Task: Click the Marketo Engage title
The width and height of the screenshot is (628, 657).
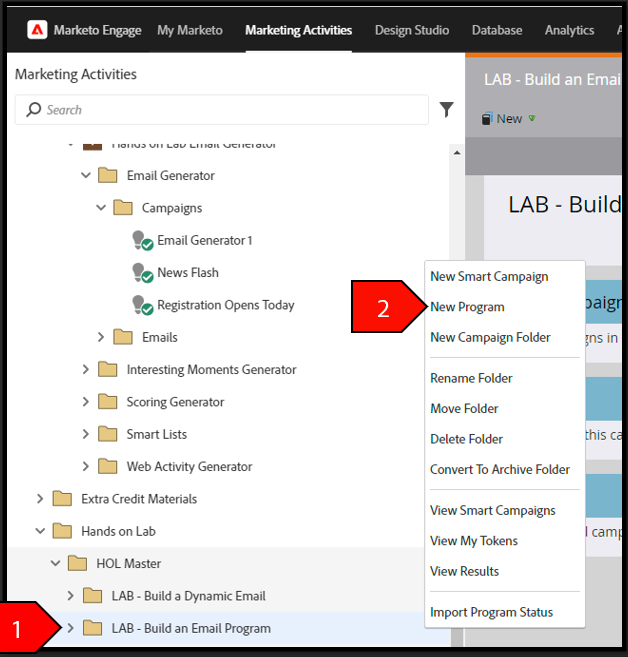Action: pyautogui.click(x=98, y=30)
